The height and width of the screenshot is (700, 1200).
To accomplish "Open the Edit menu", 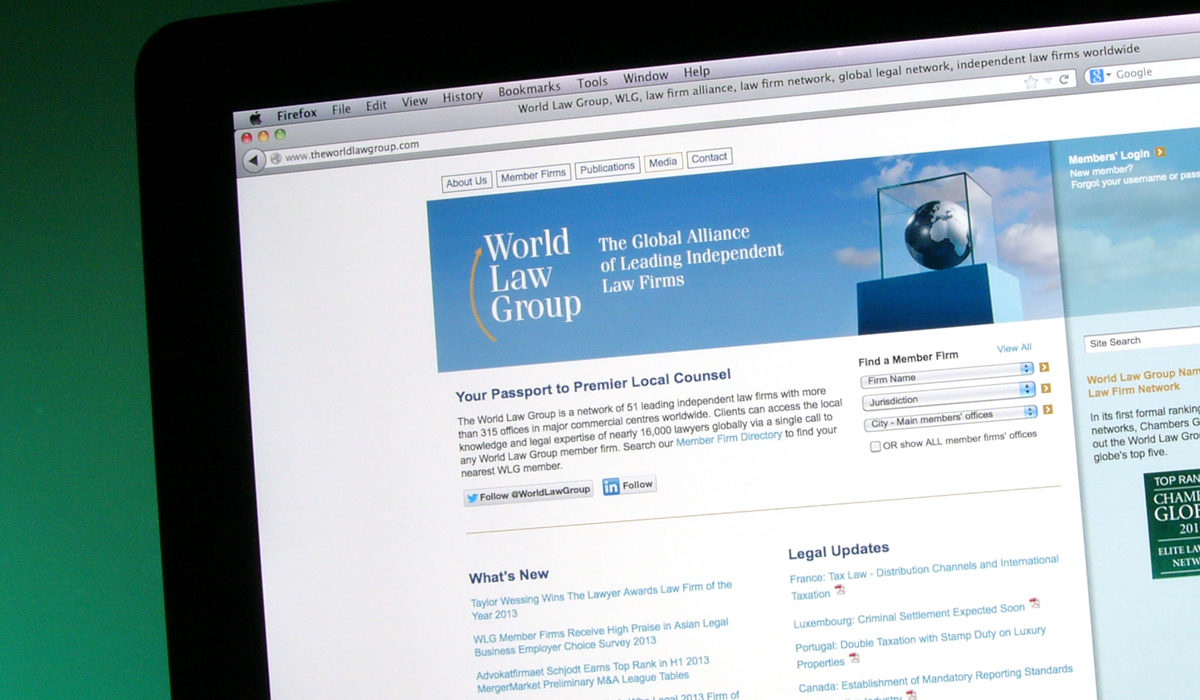I will [376, 105].
